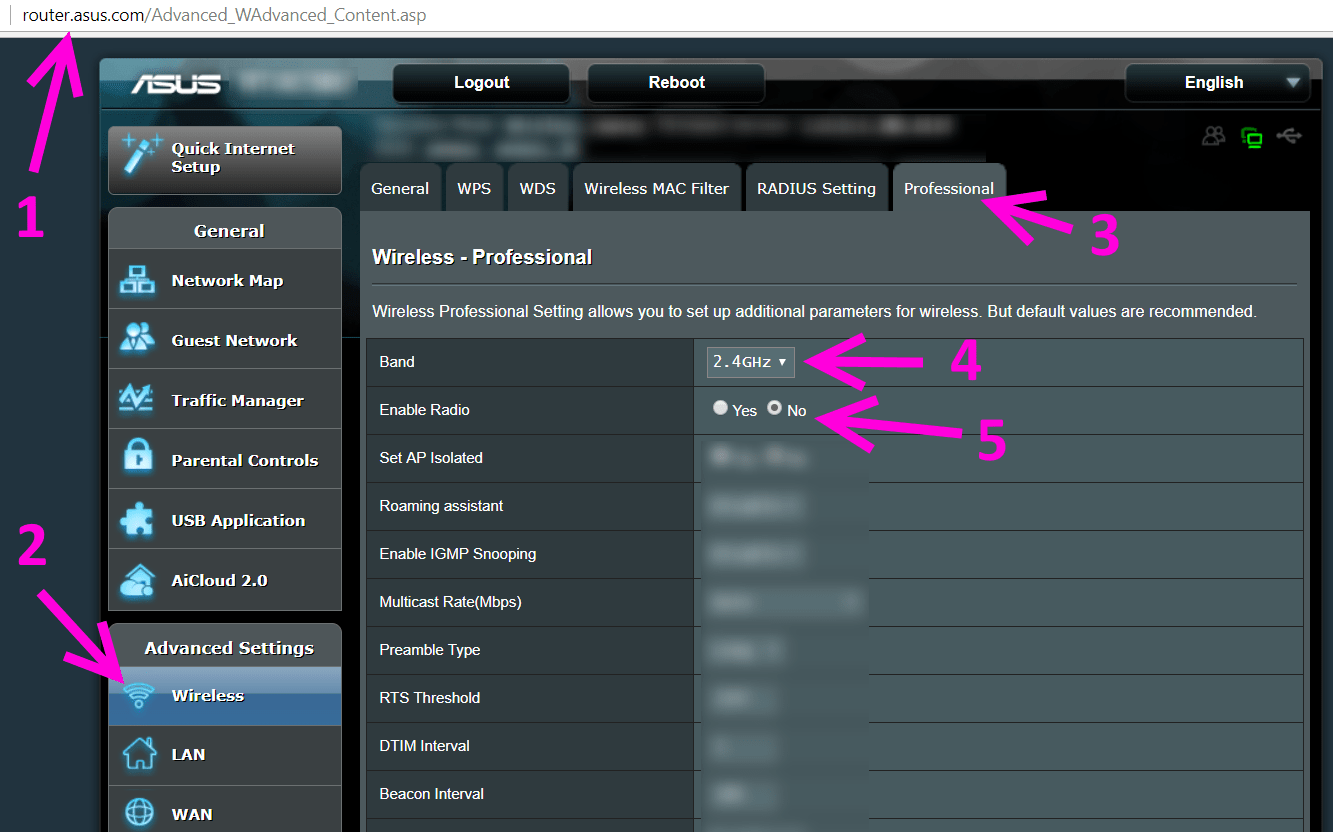Viewport: 1333px width, 832px height.
Task: Click the LAN house icon
Action: [x=139, y=754]
